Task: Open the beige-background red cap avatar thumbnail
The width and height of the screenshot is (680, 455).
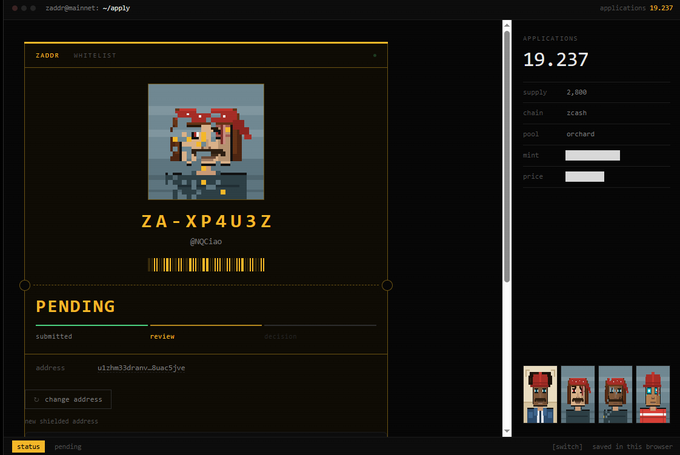Action: [x=540, y=394]
